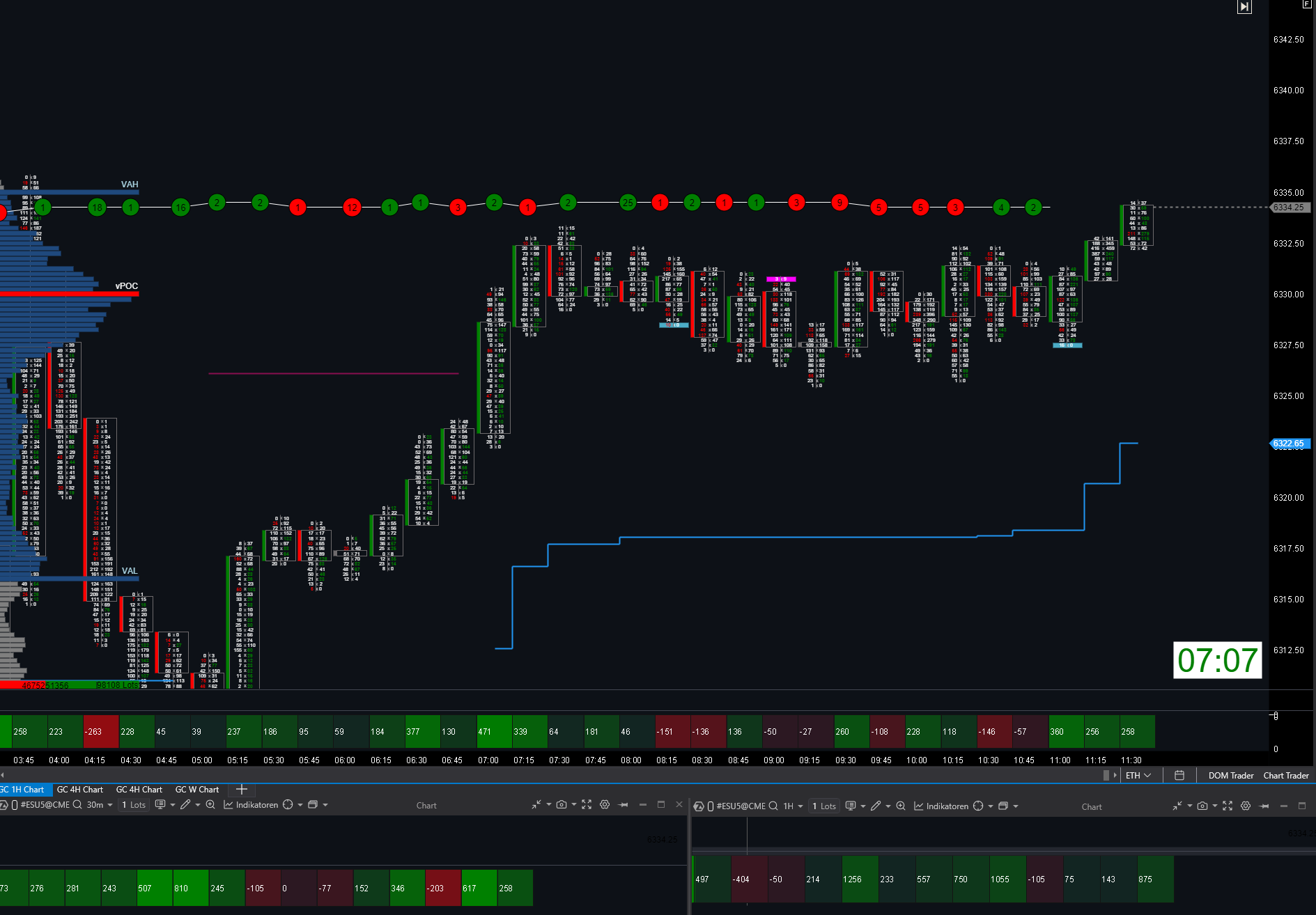Expand the 30m timeframe dropdown
The height and width of the screenshot is (915, 1316).
pos(100,805)
